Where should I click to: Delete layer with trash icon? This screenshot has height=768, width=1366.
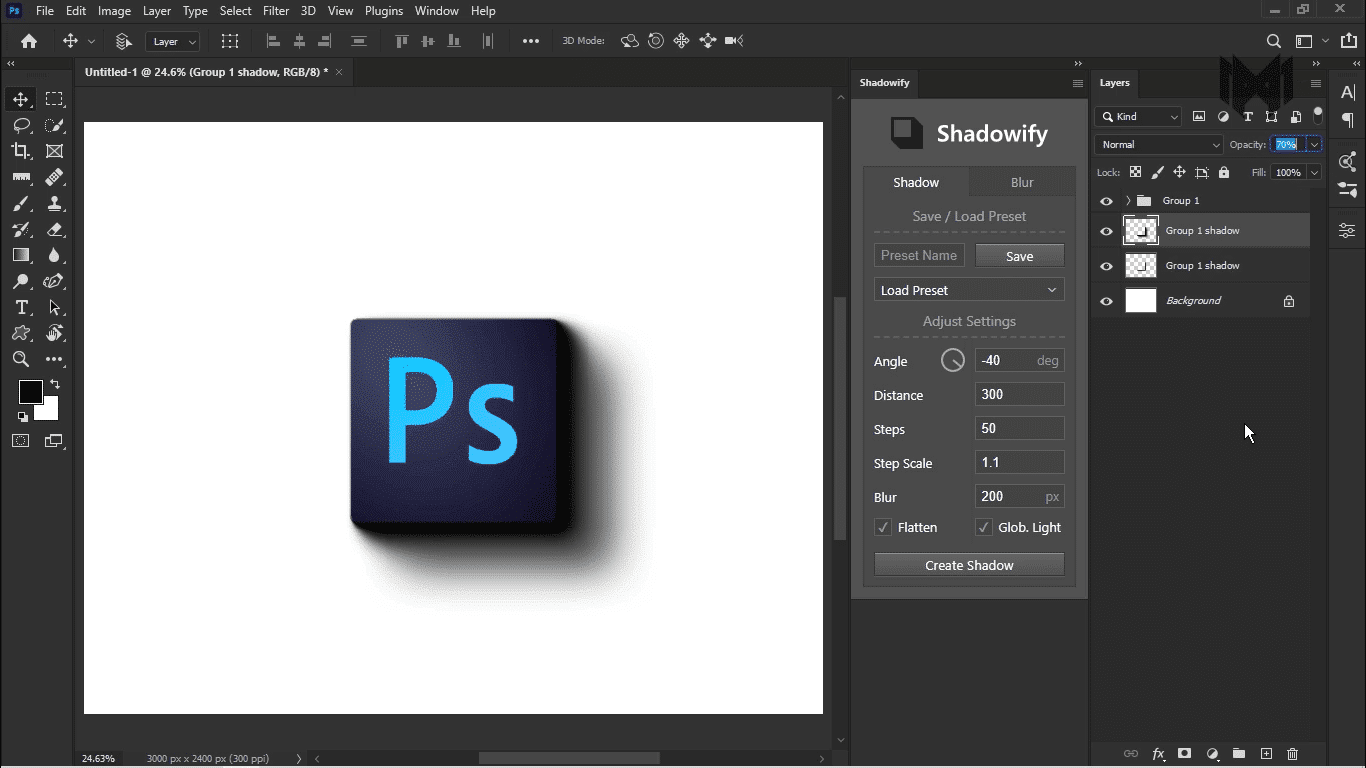pyautogui.click(x=1292, y=754)
